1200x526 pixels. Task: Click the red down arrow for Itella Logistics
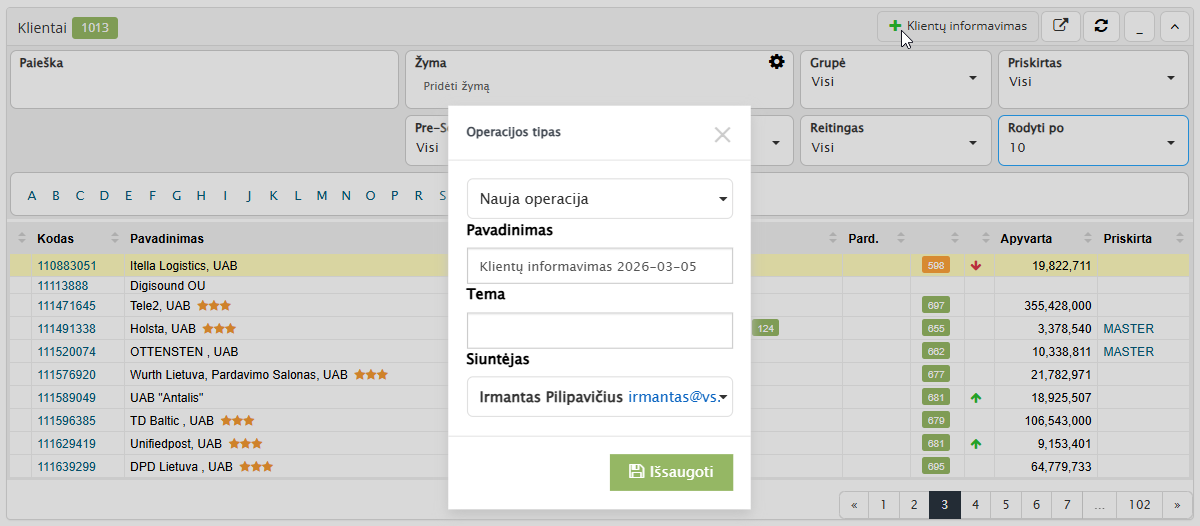(x=976, y=266)
